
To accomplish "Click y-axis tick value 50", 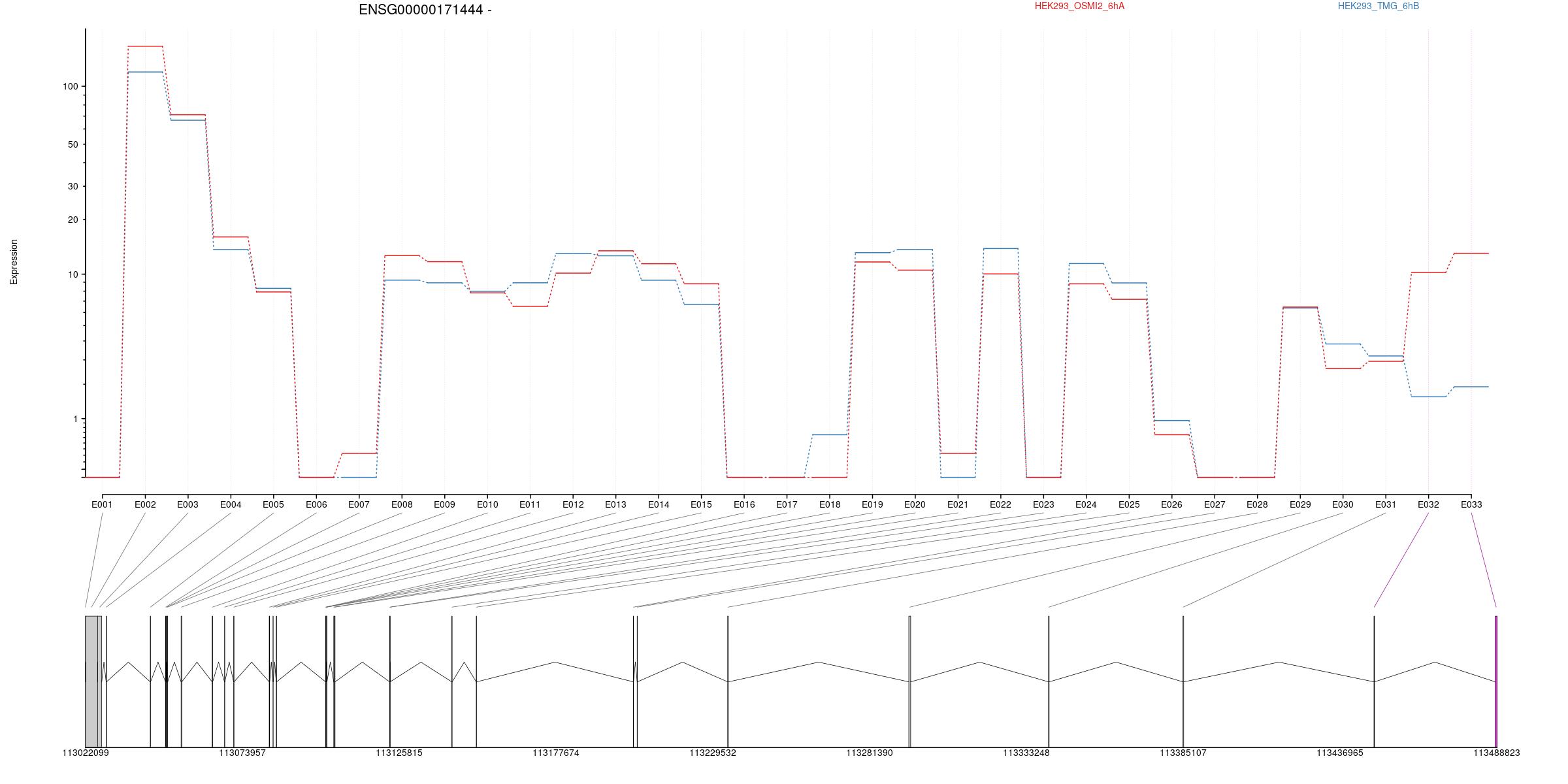I will (x=73, y=144).
